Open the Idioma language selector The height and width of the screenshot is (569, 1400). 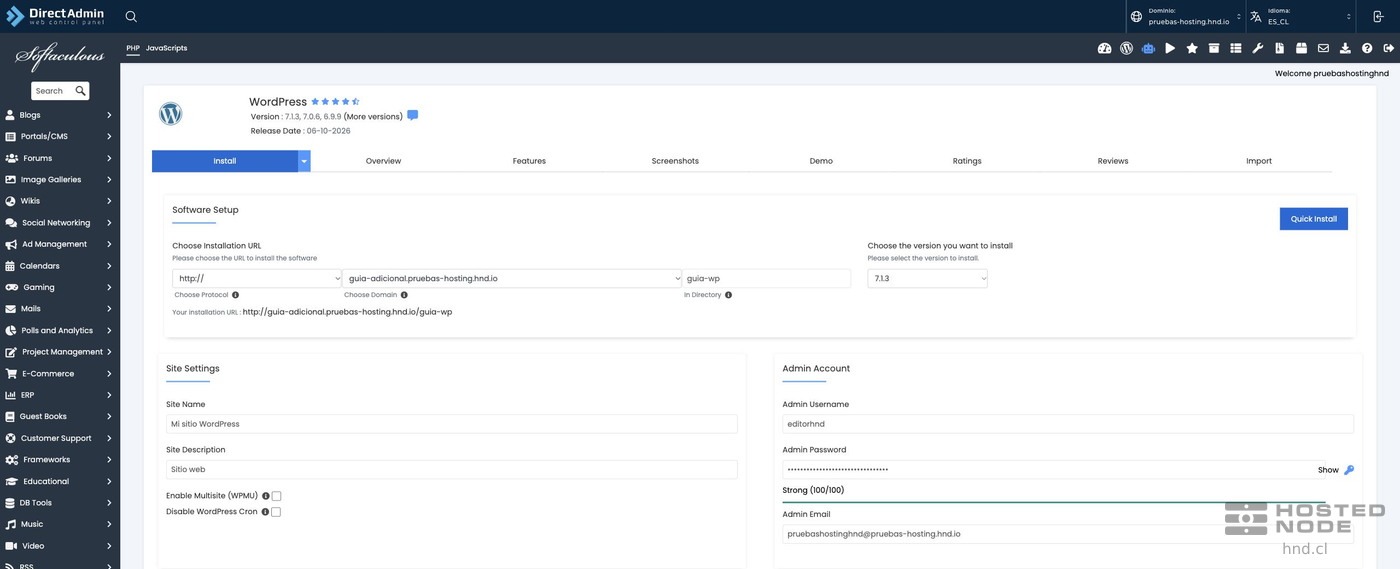[1299, 16]
